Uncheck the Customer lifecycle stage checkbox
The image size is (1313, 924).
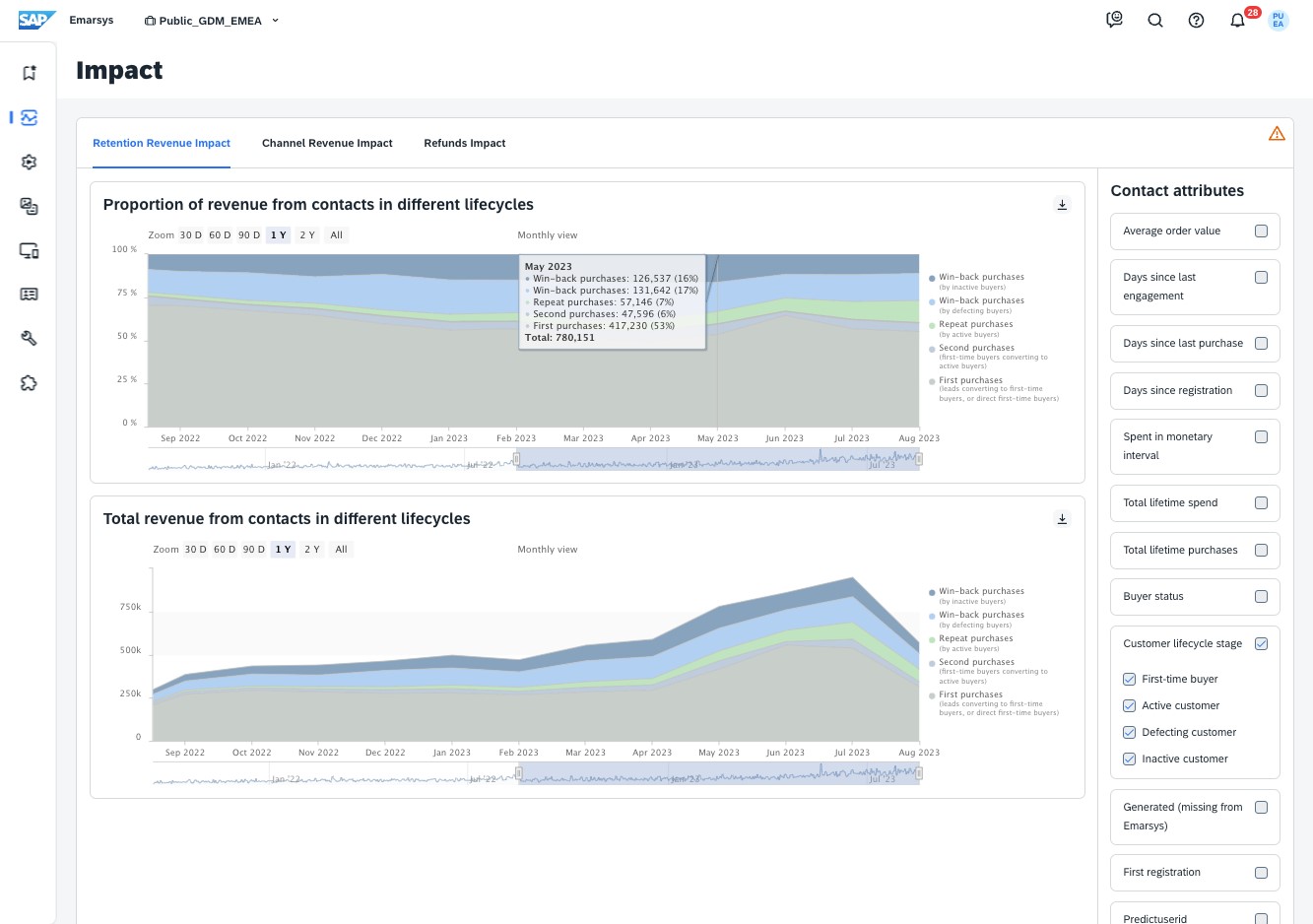(1261, 643)
